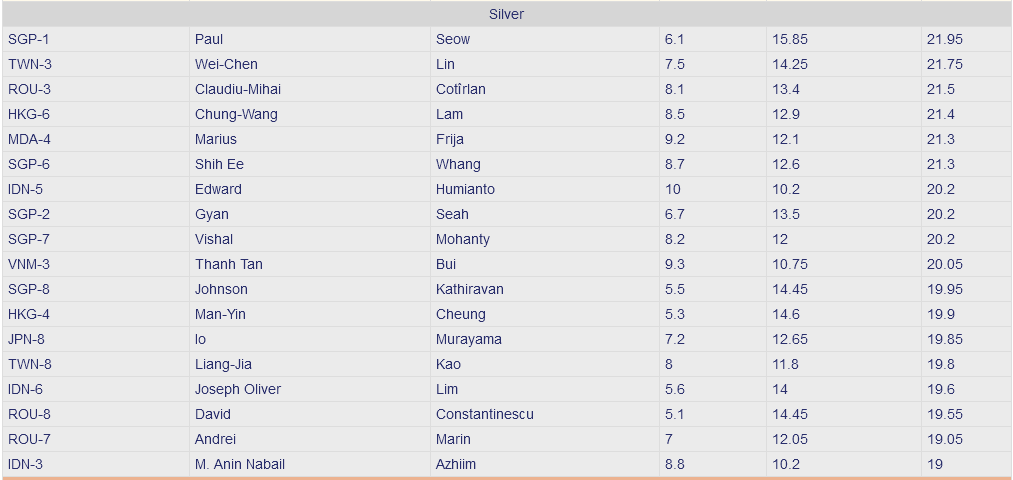
Task: Select the SGP-1 code cell
Action: click(x=96, y=39)
